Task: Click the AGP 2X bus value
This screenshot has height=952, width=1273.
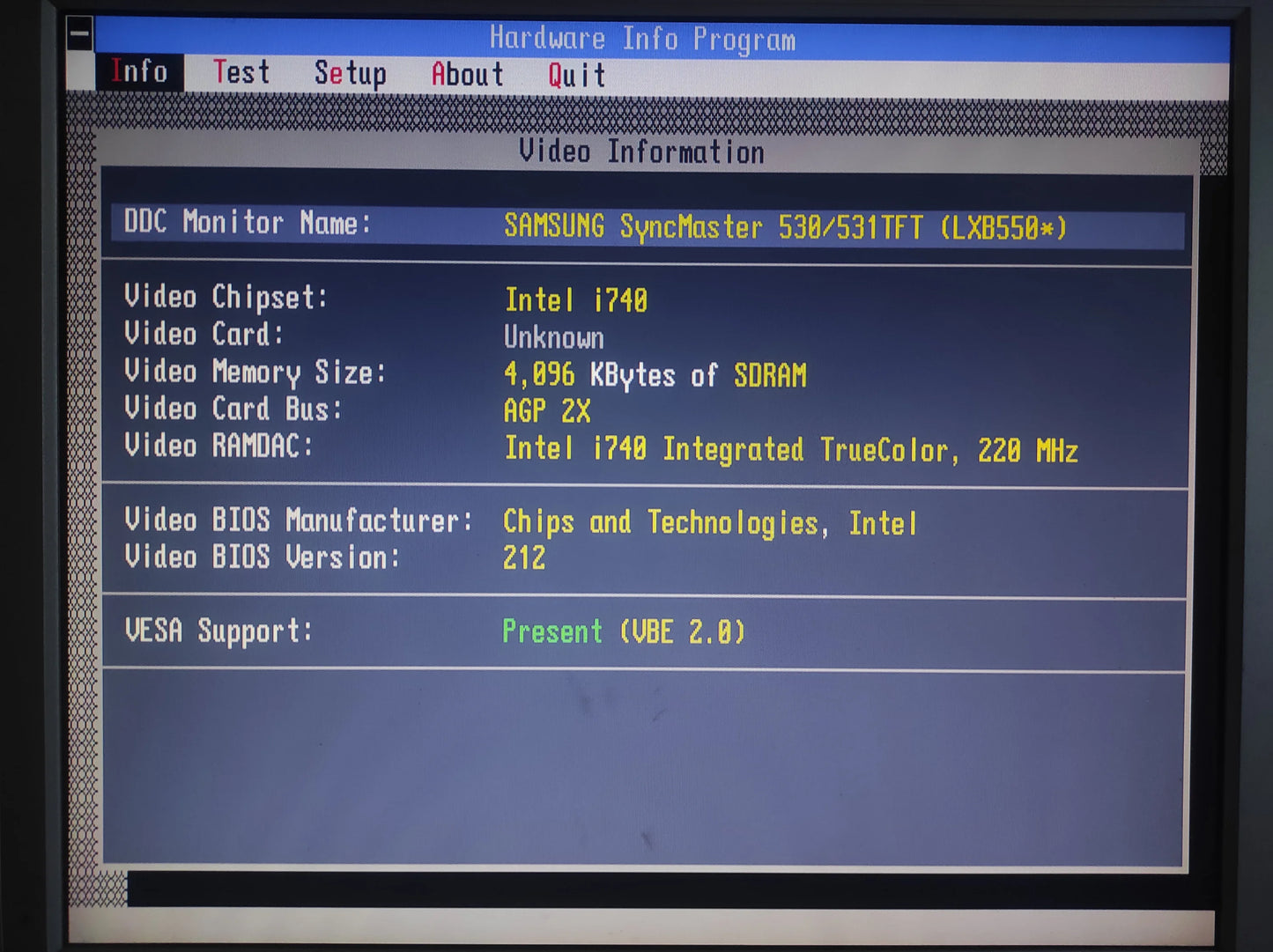Action: pos(547,411)
